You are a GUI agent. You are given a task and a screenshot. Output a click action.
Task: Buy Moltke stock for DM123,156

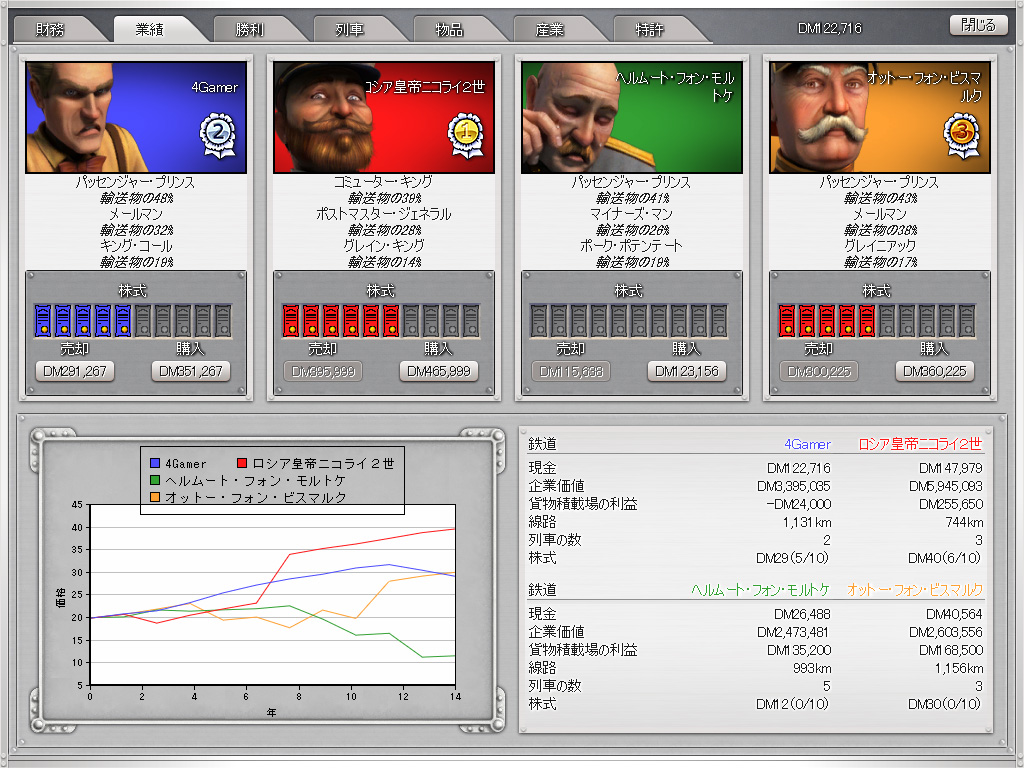687,371
